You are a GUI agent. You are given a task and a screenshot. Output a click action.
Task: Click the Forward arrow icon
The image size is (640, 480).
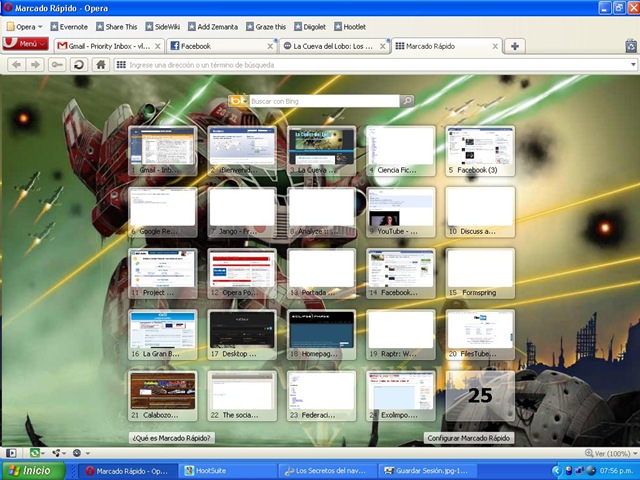click(36, 64)
